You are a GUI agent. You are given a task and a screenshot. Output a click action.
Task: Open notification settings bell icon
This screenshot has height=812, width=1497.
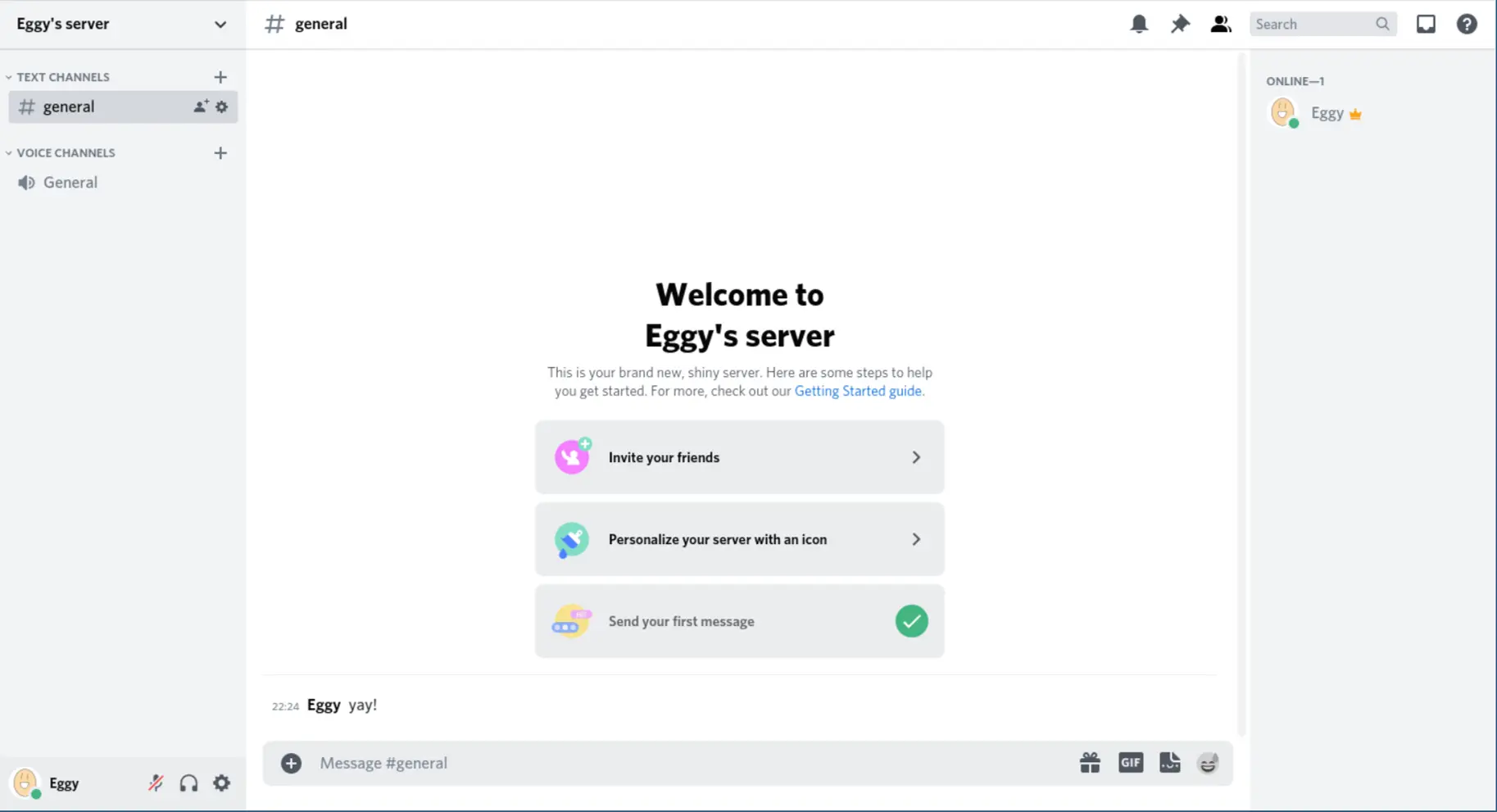tap(1139, 24)
